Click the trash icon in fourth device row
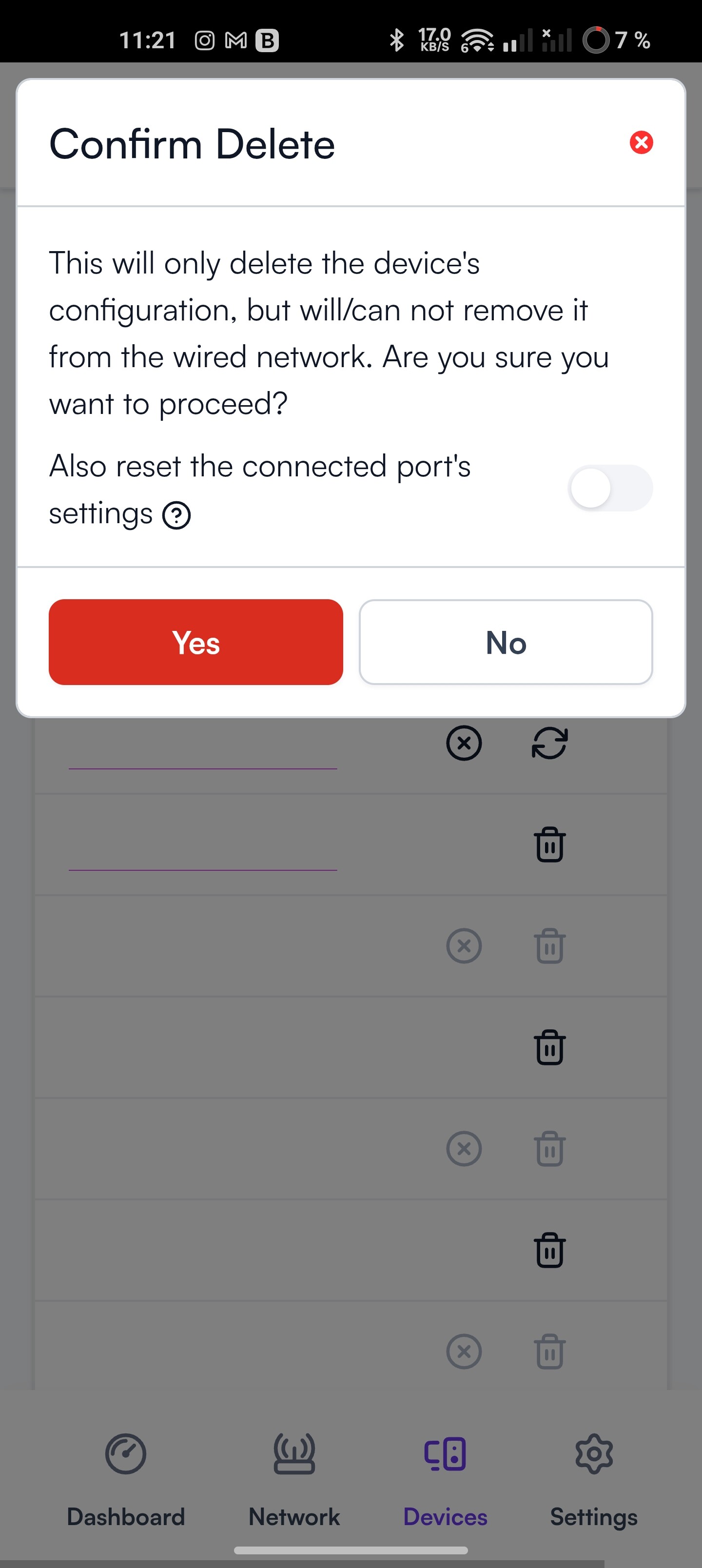 click(x=550, y=1048)
